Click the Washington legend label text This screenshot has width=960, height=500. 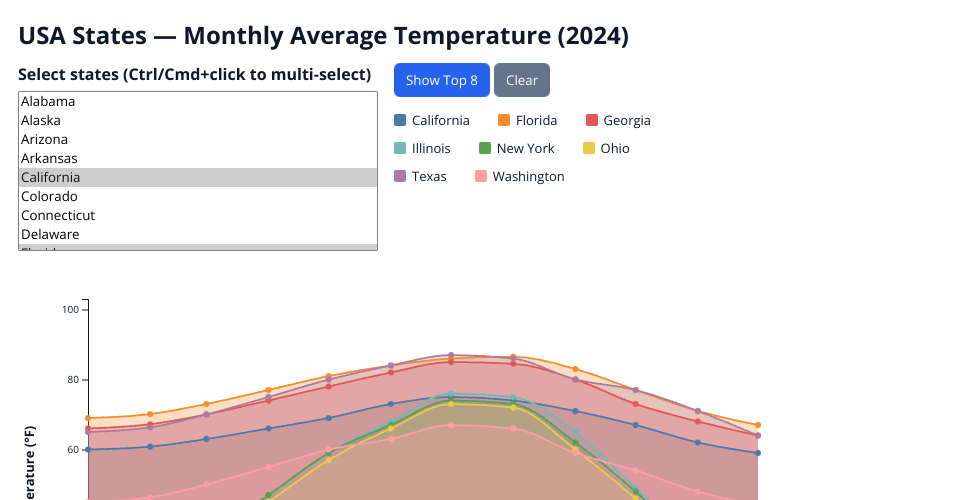(528, 176)
